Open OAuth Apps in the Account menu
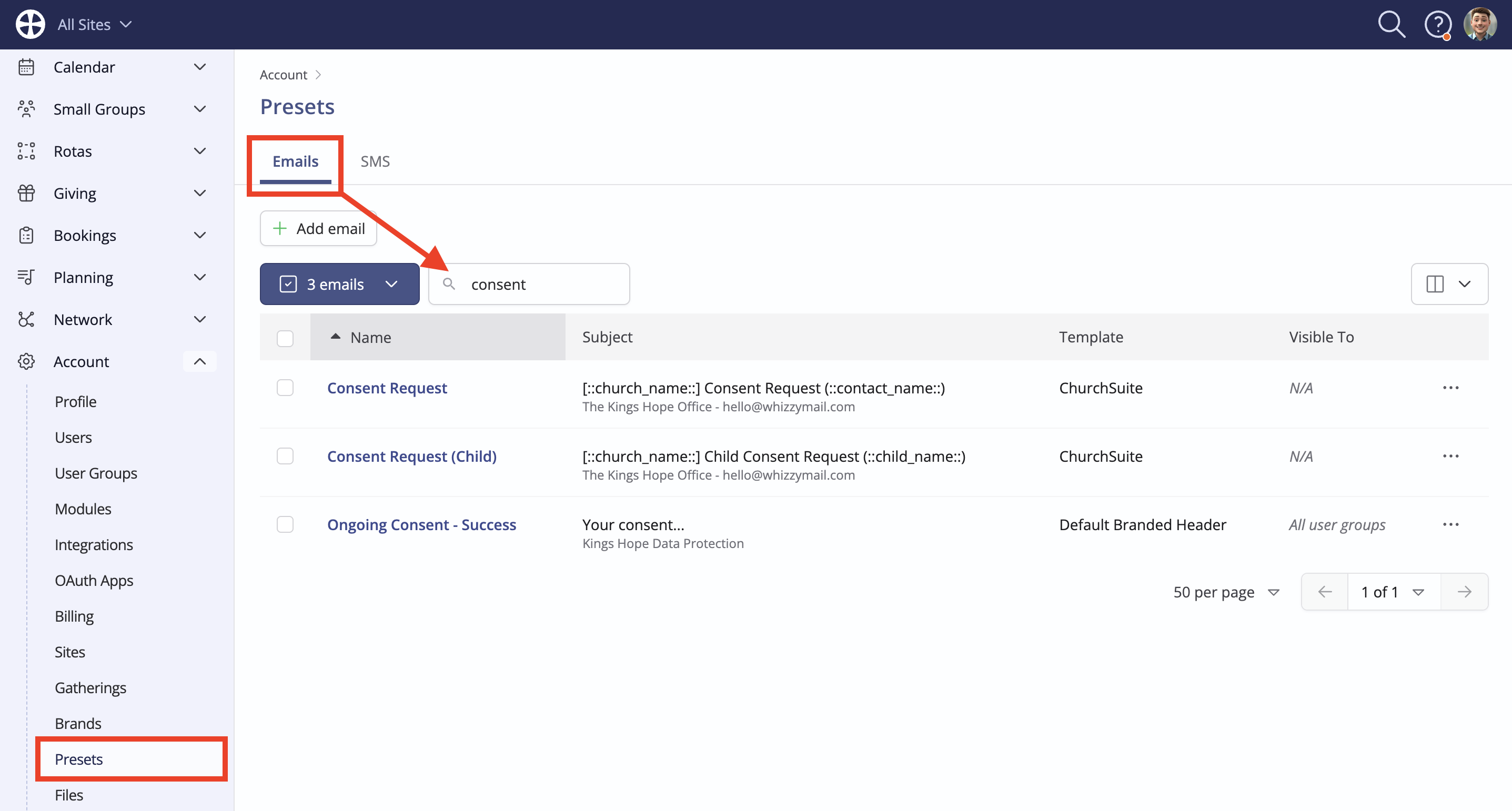 [94, 581]
